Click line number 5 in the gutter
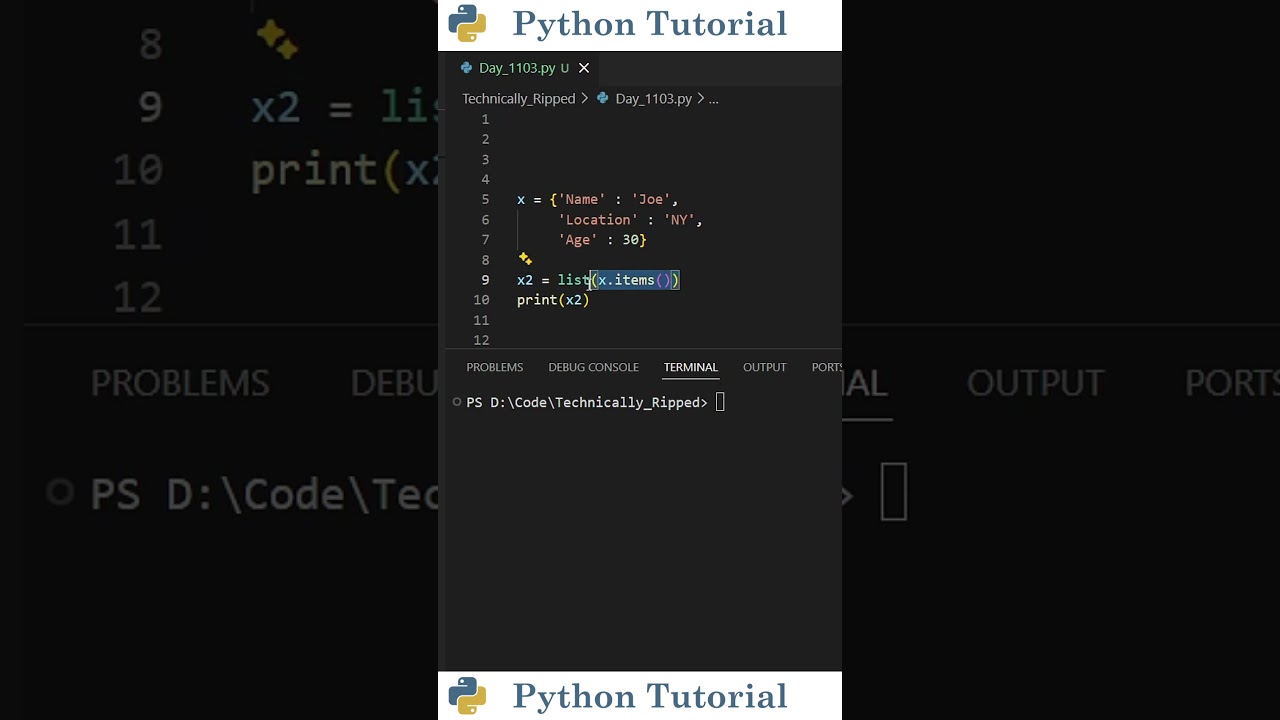 485,200
